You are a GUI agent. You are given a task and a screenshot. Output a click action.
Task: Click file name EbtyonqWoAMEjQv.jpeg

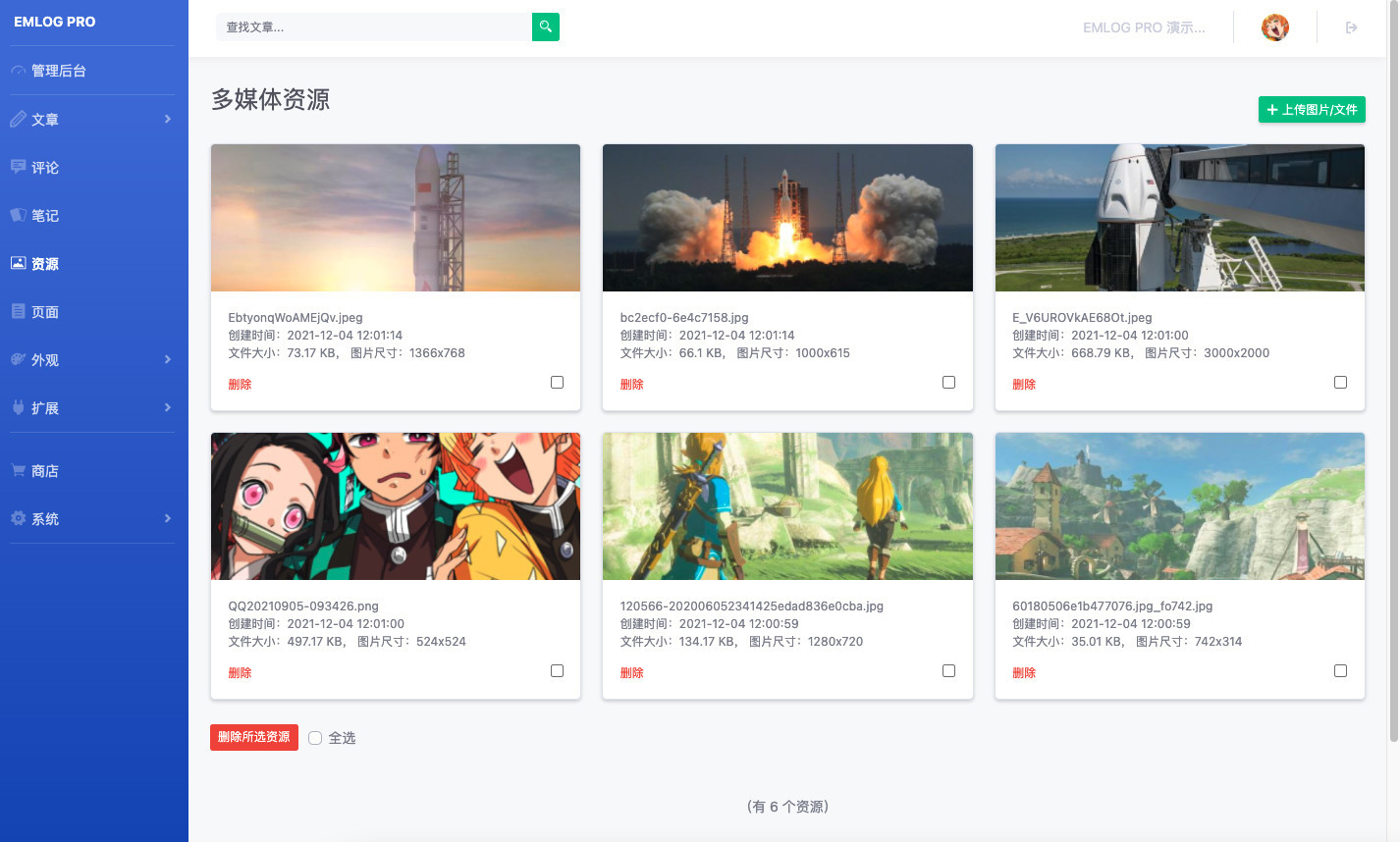[x=296, y=317]
